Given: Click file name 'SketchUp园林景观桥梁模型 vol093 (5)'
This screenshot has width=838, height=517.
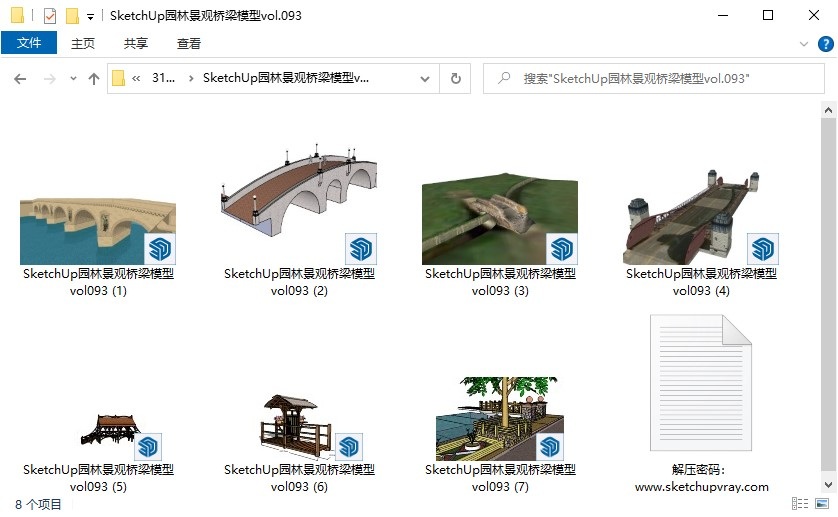Looking at the screenshot, I should coord(98,478).
